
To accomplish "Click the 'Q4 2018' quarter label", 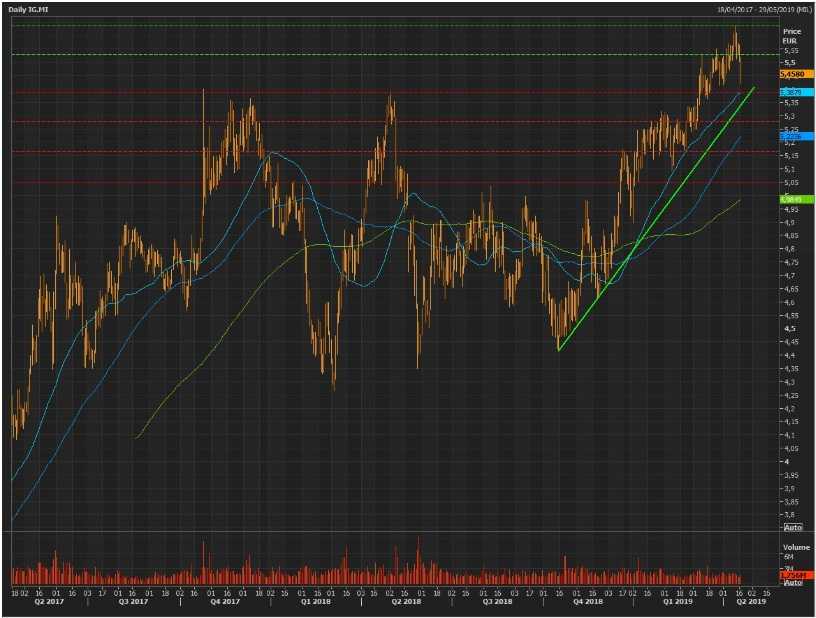I will click(x=588, y=602).
